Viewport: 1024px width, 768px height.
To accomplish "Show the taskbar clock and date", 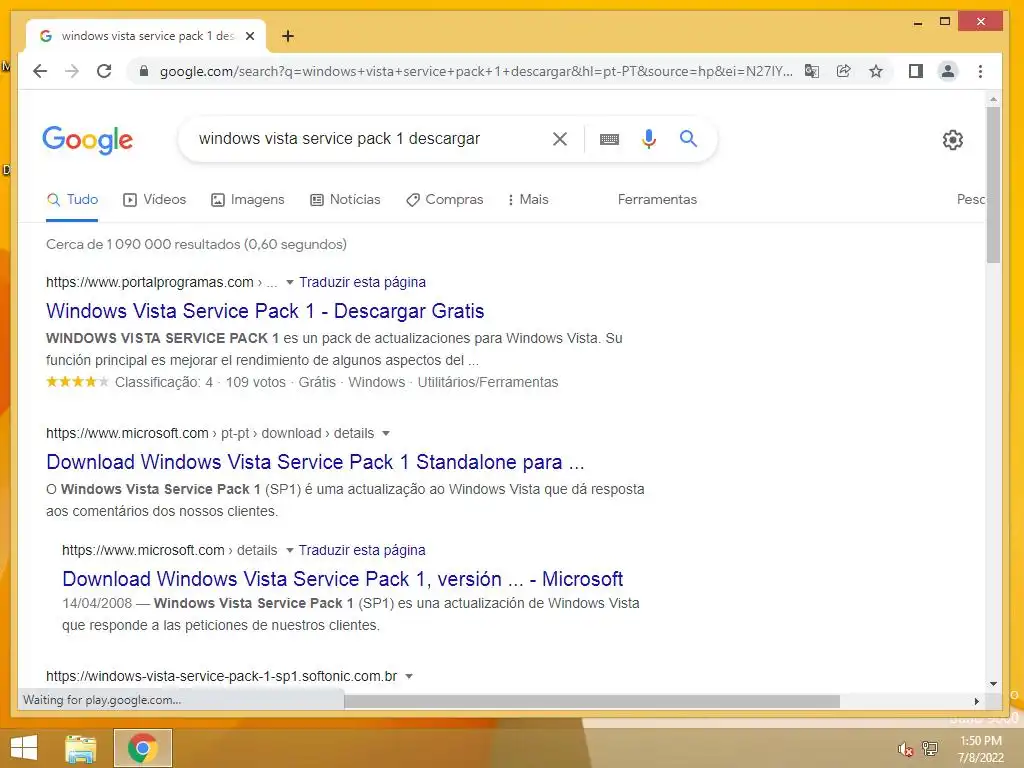I will [980, 749].
